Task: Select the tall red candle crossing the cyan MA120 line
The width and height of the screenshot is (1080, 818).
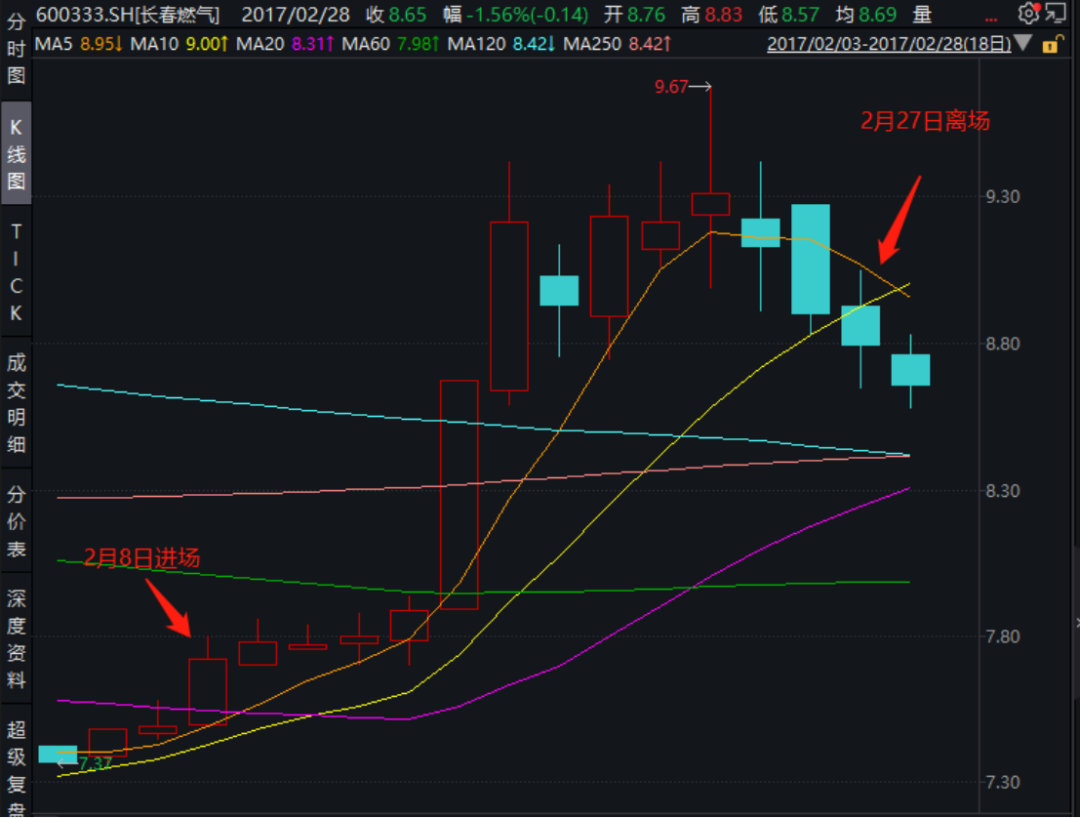Action: pyautogui.click(x=459, y=494)
